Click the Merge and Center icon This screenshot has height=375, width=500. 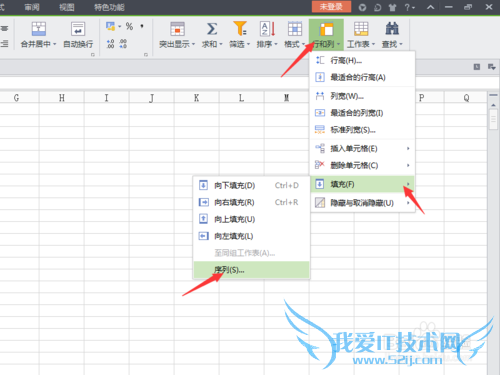(39, 29)
